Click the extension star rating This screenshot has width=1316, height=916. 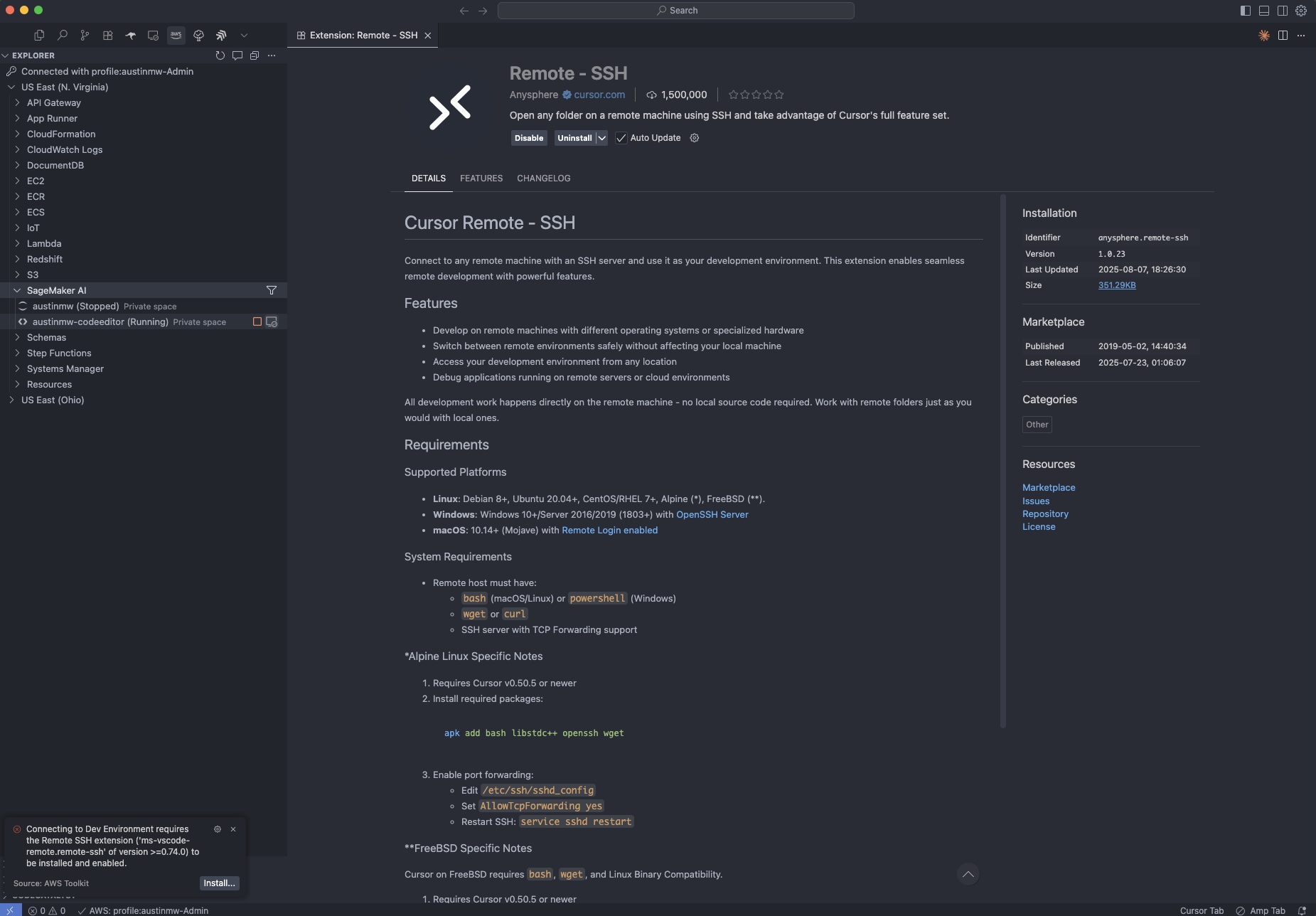(x=756, y=95)
